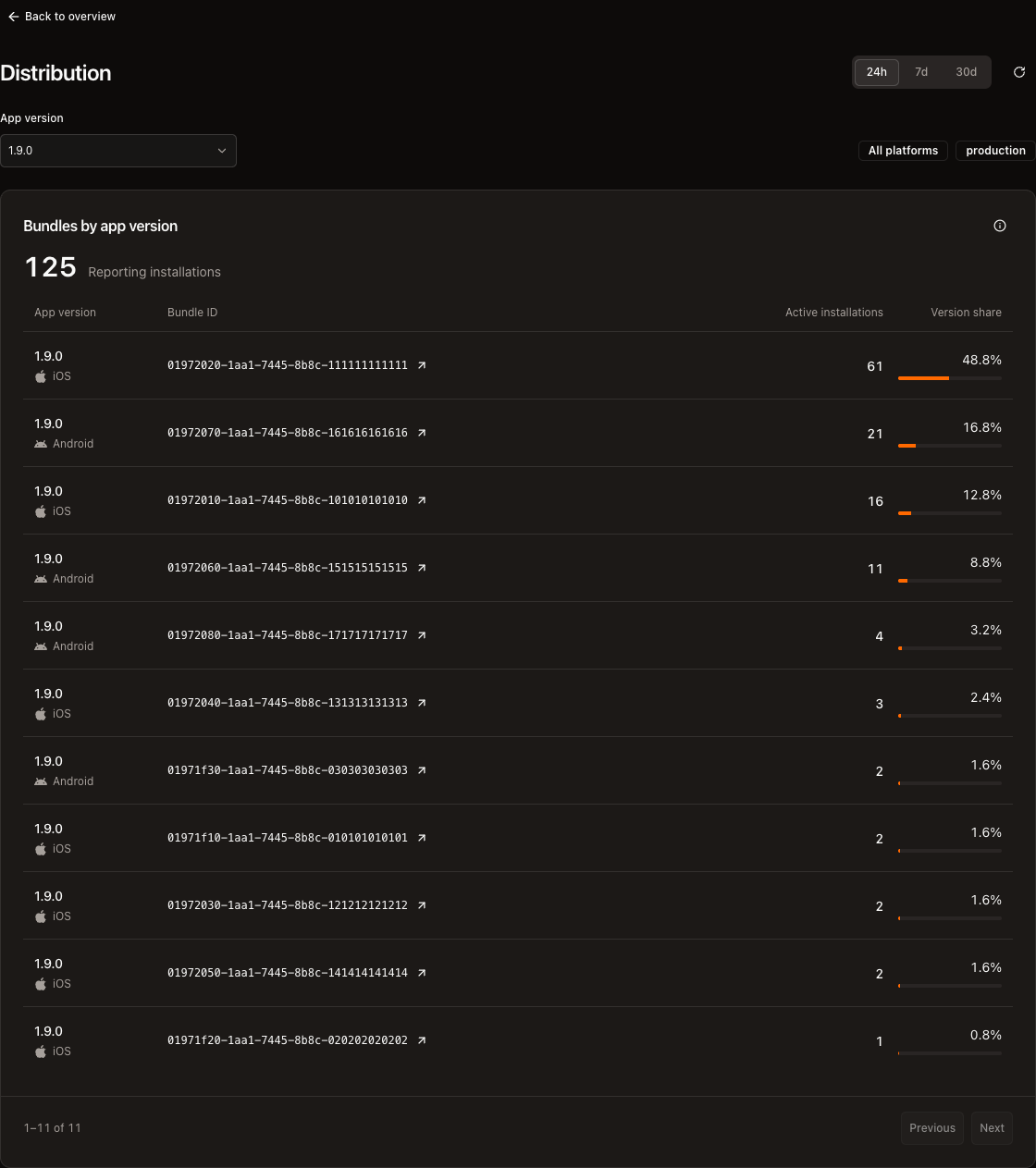Open bundle ending 030303030303 via arrow icon

click(x=422, y=770)
